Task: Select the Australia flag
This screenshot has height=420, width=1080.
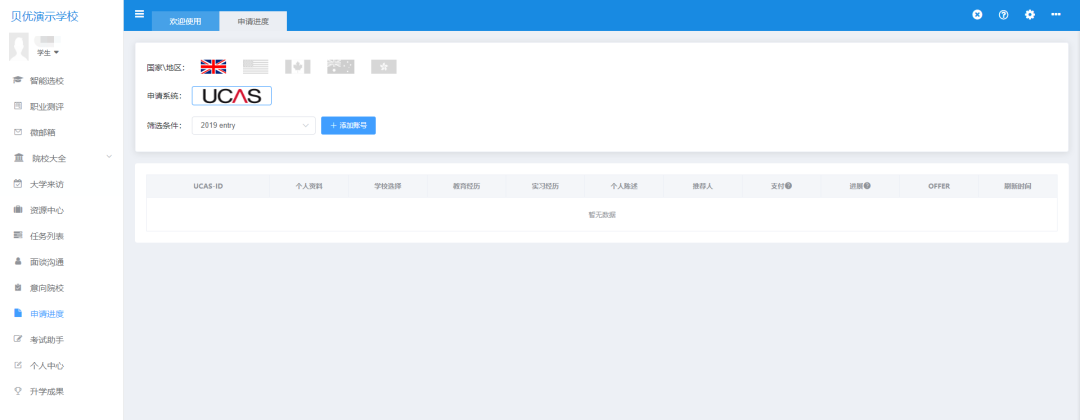Action: 341,67
